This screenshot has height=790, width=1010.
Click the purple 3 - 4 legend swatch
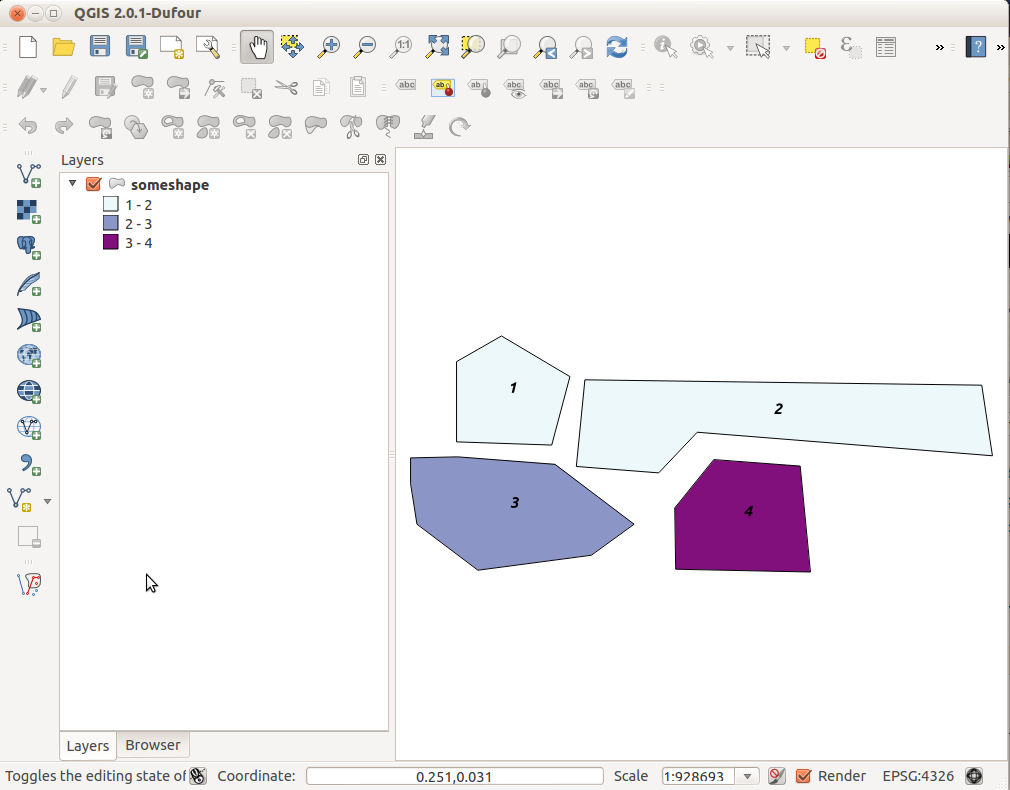(111, 242)
